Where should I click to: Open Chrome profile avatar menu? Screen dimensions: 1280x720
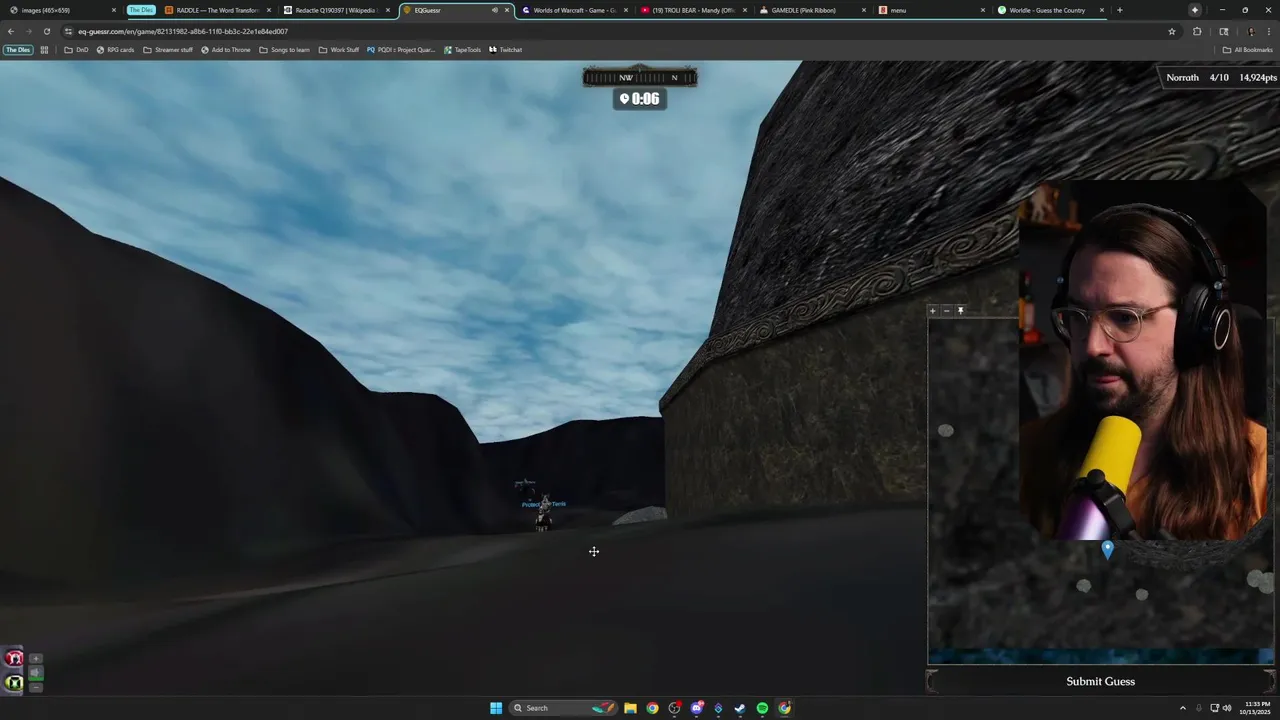point(1250,31)
